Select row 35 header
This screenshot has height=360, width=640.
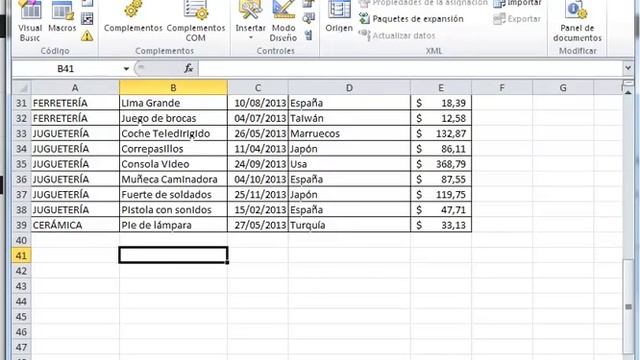pos(21,164)
